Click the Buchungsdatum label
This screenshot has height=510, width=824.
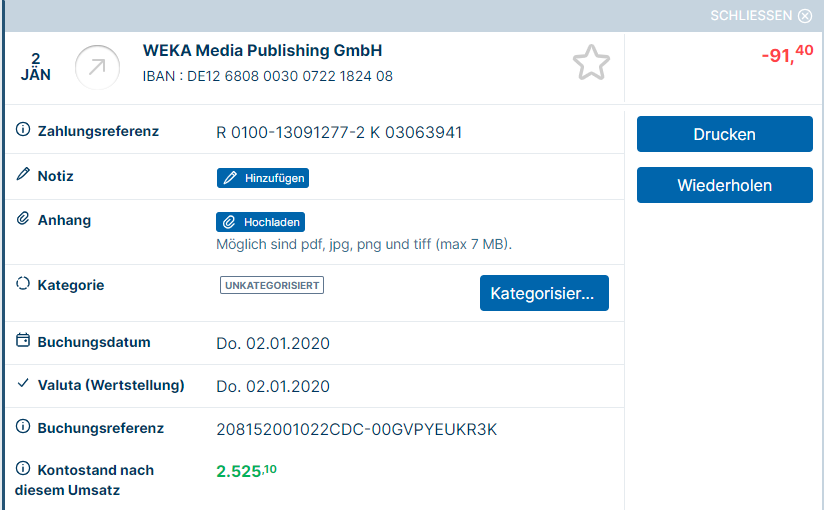(94, 342)
